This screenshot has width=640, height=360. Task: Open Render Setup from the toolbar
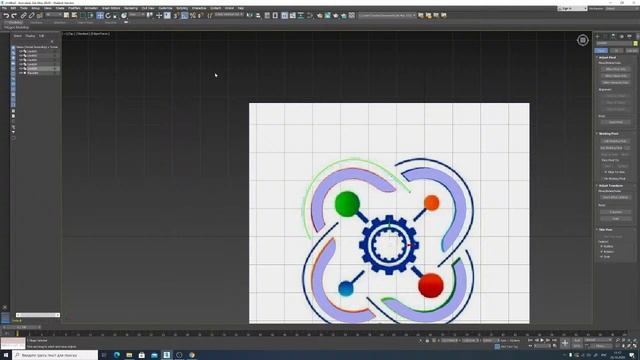coord(320,16)
